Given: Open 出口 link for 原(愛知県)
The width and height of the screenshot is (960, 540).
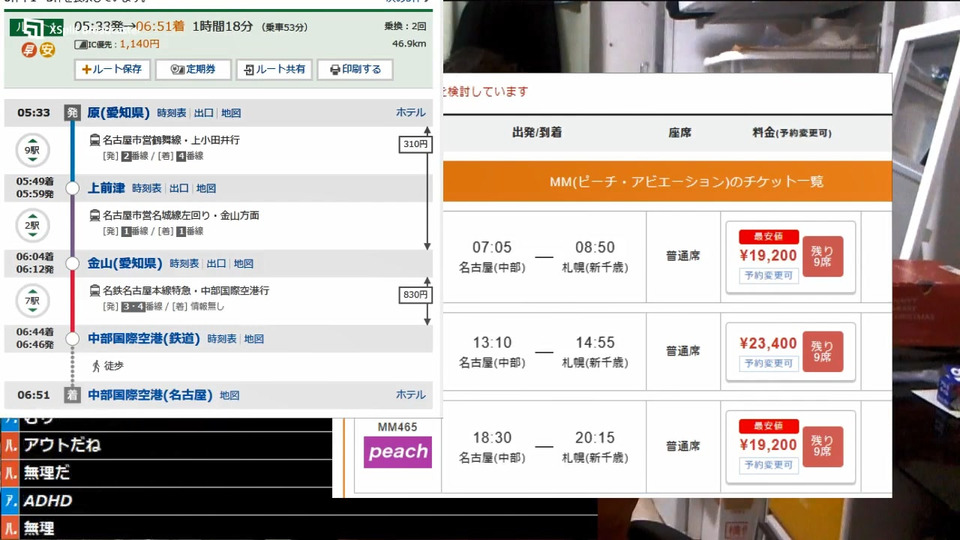Looking at the screenshot, I should point(204,113).
